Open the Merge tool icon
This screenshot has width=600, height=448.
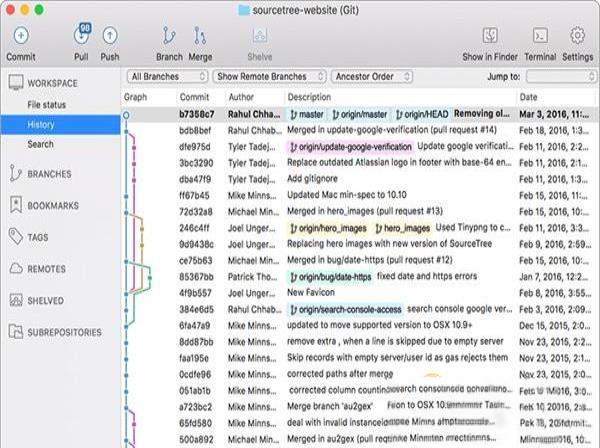(x=200, y=36)
